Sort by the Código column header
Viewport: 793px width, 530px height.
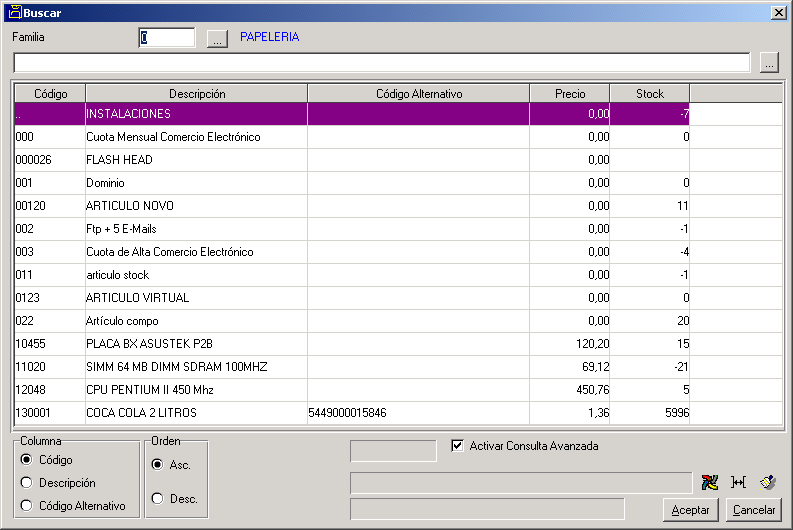(x=50, y=94)
